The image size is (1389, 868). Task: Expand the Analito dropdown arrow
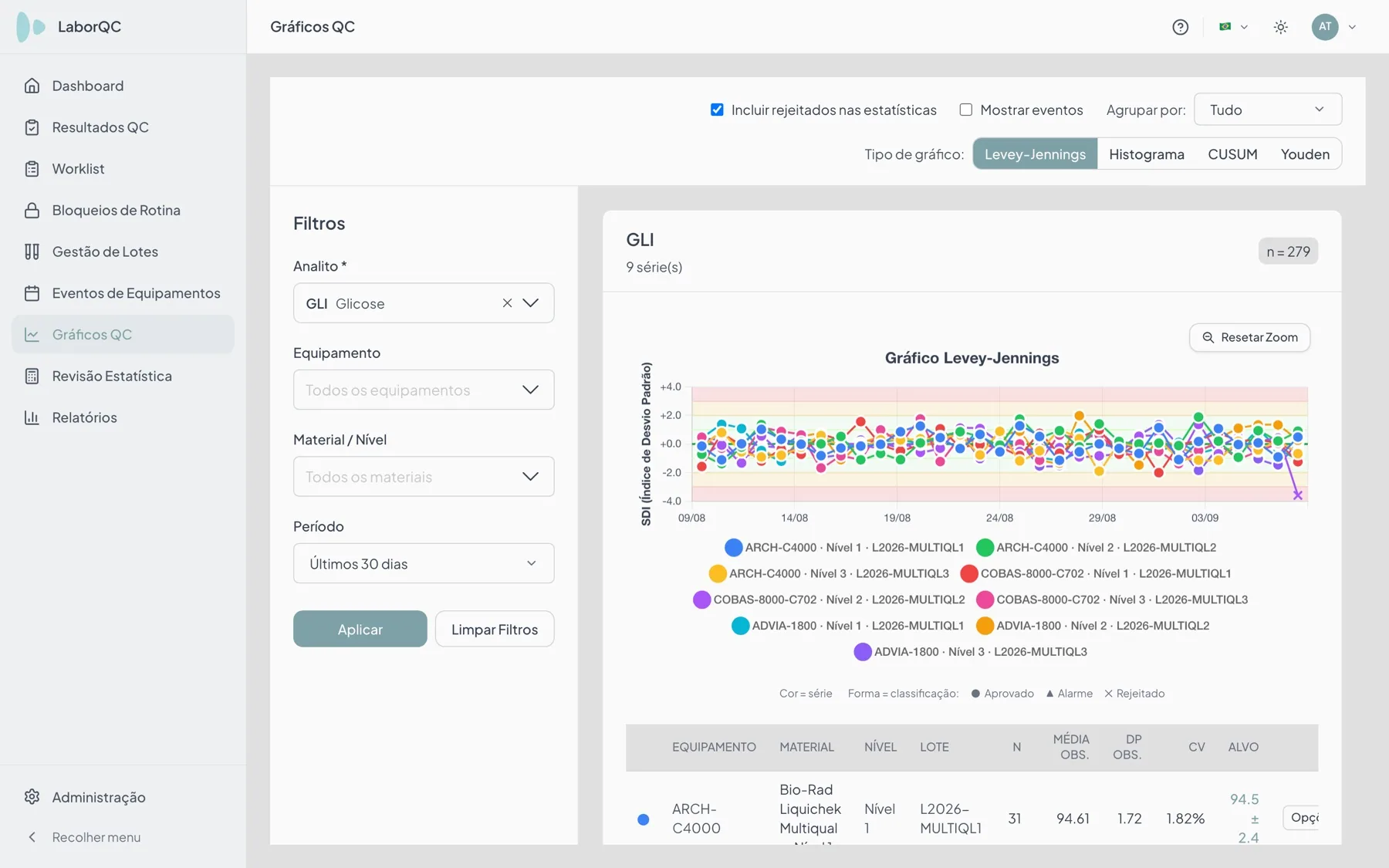(x=531, y=303)
